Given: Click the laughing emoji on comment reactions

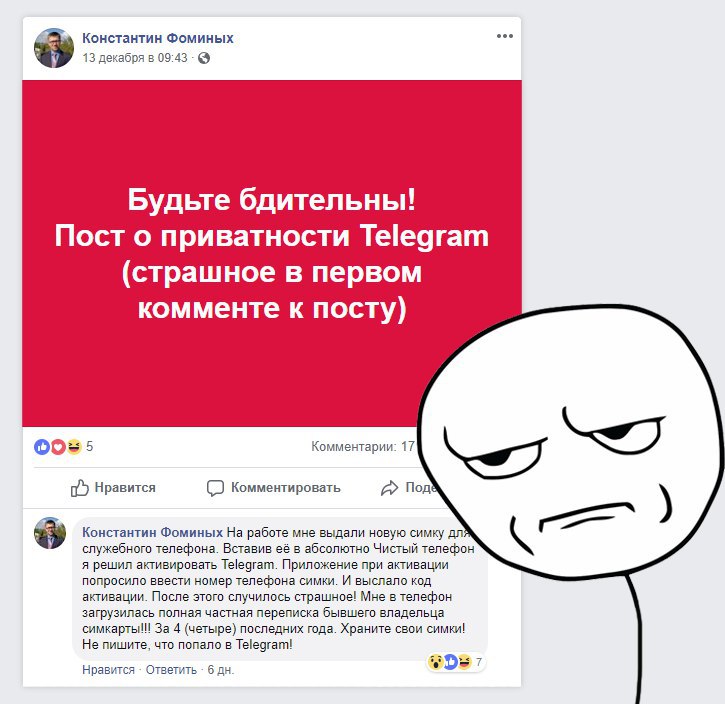Looking at the screenshot, I should tap(464, 662).
